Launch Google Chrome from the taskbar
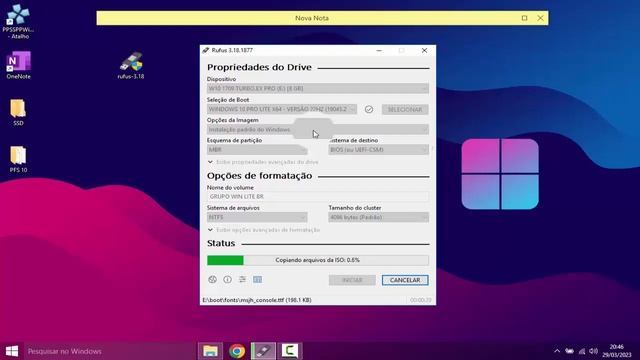Viewport: 640px width, 360px height. click(x=237, y=351)
